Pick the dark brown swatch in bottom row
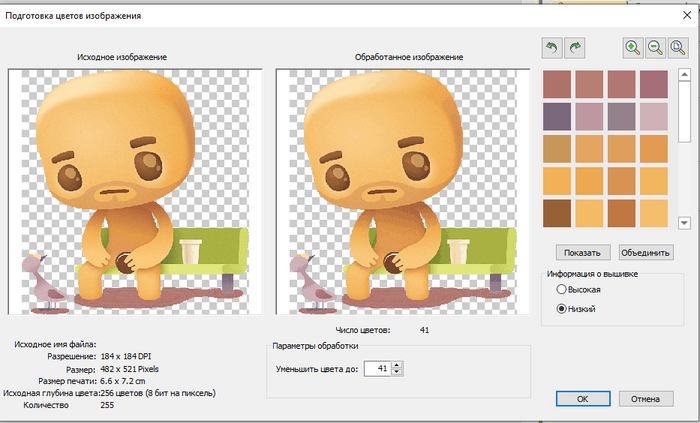 coord(557,213)
